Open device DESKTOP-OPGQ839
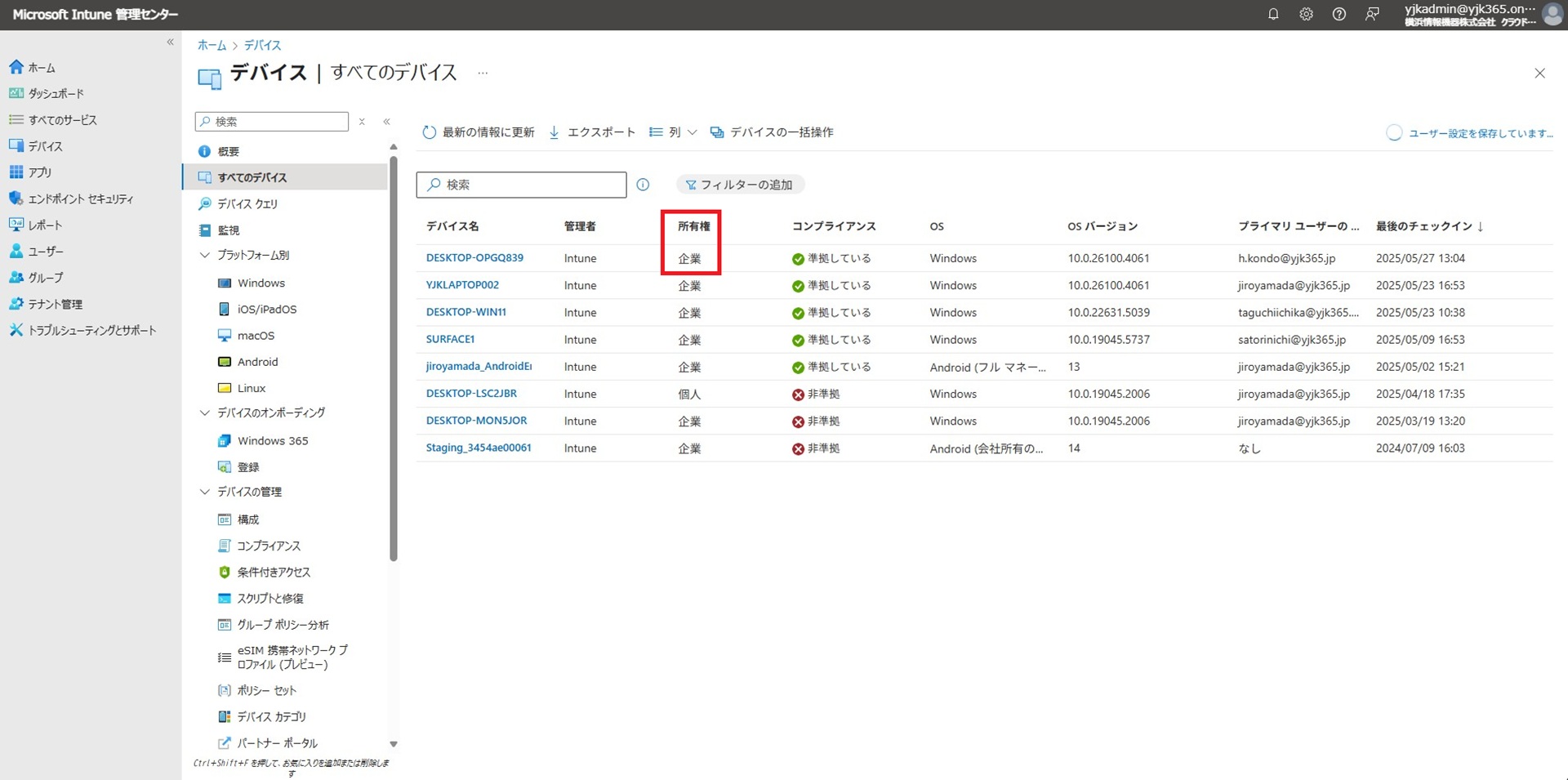The width and height of the screenshot is (1568, 780). point(474,257)
